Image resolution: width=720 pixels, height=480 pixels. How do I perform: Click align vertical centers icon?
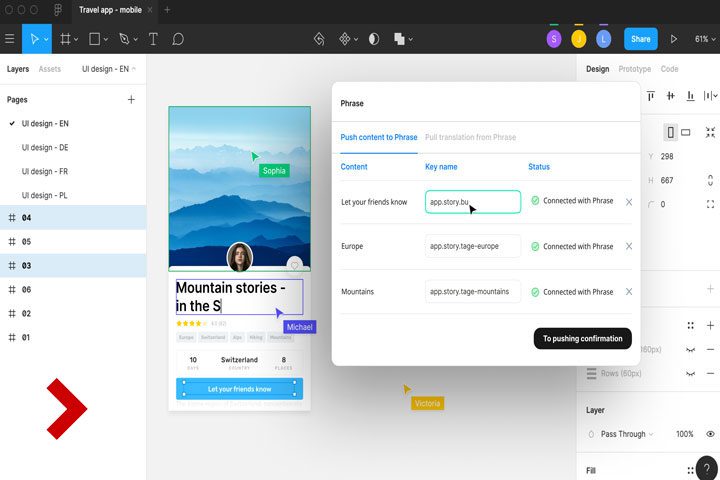670,96
